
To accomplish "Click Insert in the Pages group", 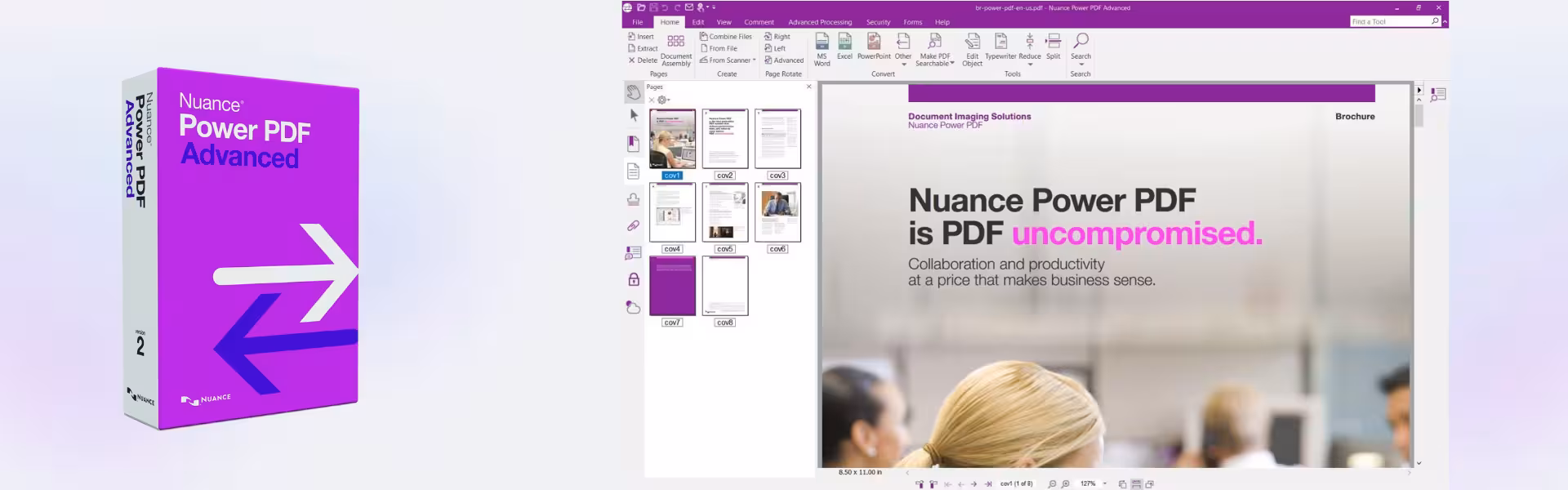I will [x=641, y=37].
